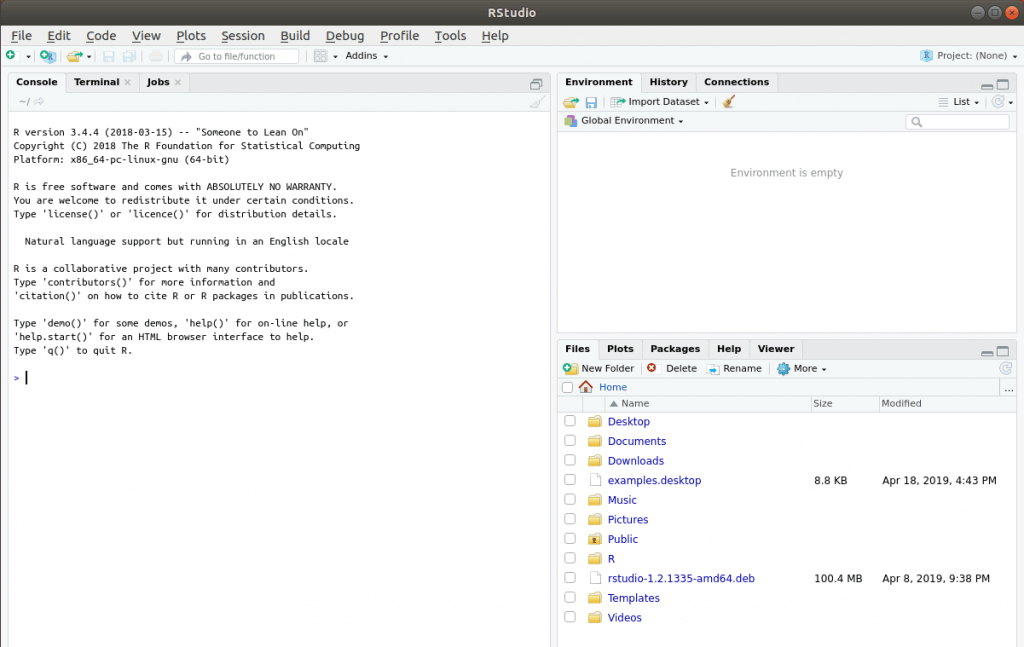Open the List view dropdown in Environment pane
This screenshot has width=1024, height=647.
(x=966, y=101)
